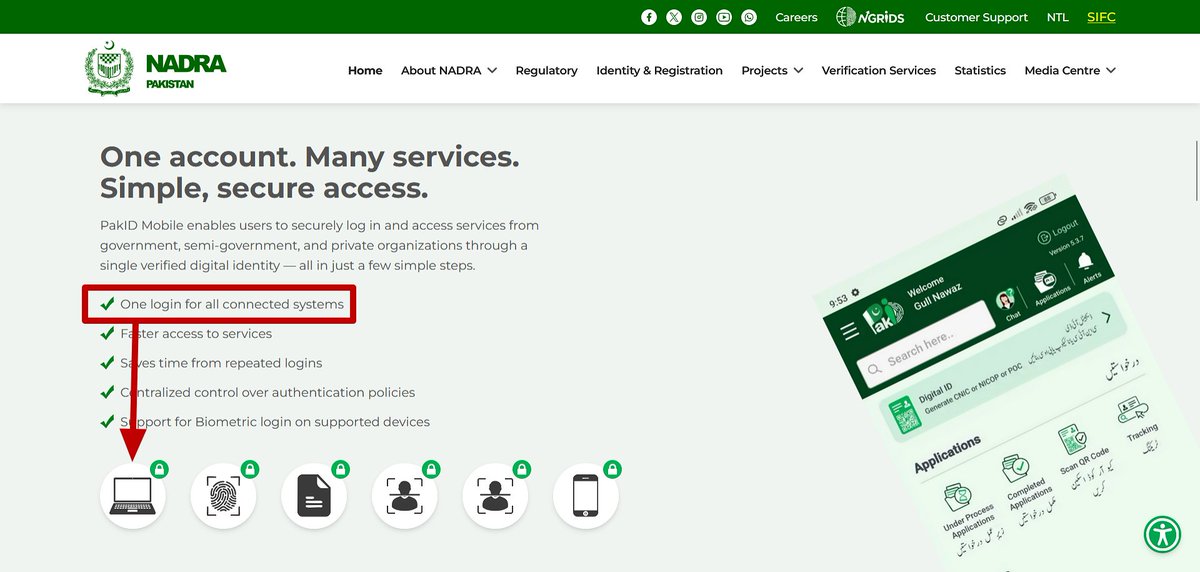Expand the Projects dropdown menu
Viewport: 1200px width, 572px height.
tap(772, 71)
